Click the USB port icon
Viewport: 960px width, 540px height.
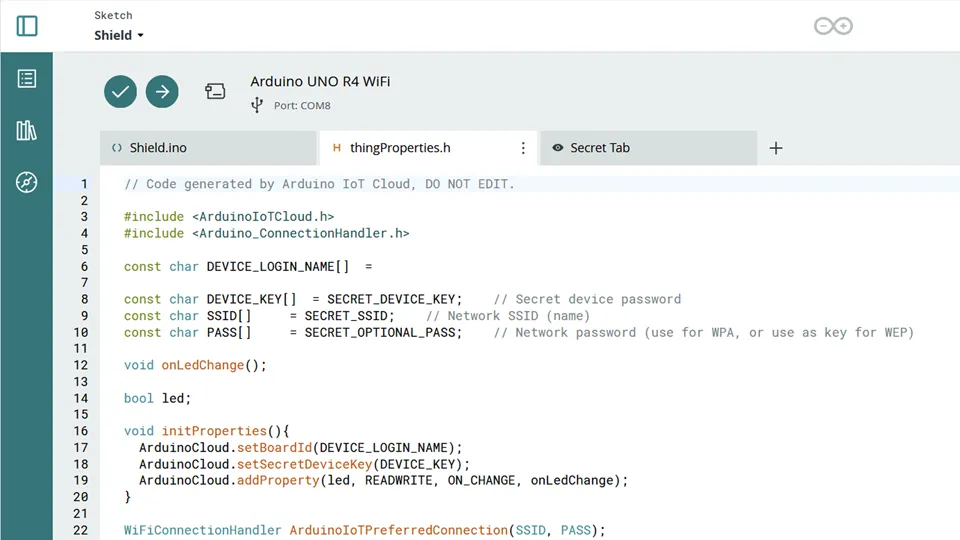(x=257, y=105)
